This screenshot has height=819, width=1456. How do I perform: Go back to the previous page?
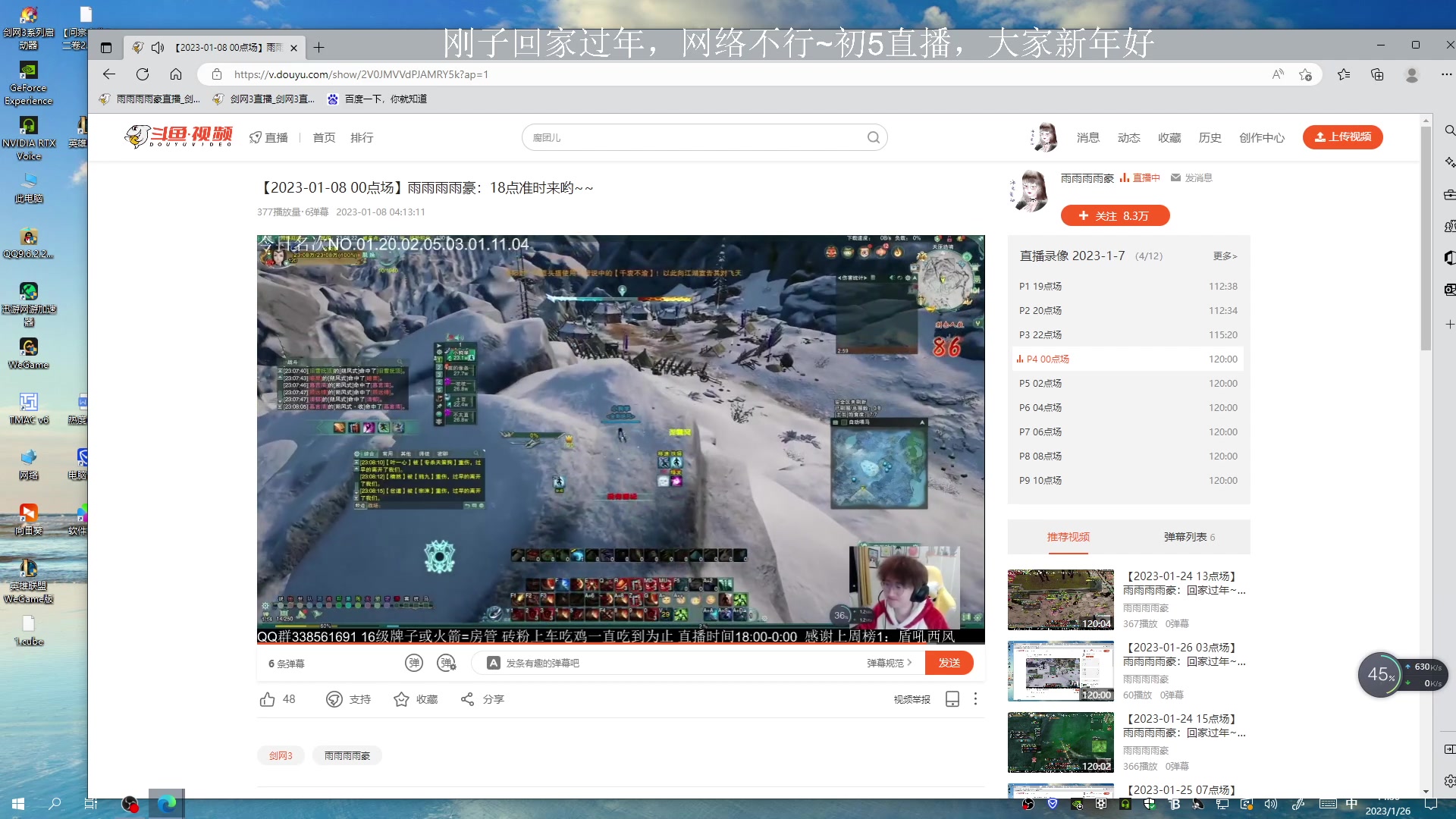[109, 74]
